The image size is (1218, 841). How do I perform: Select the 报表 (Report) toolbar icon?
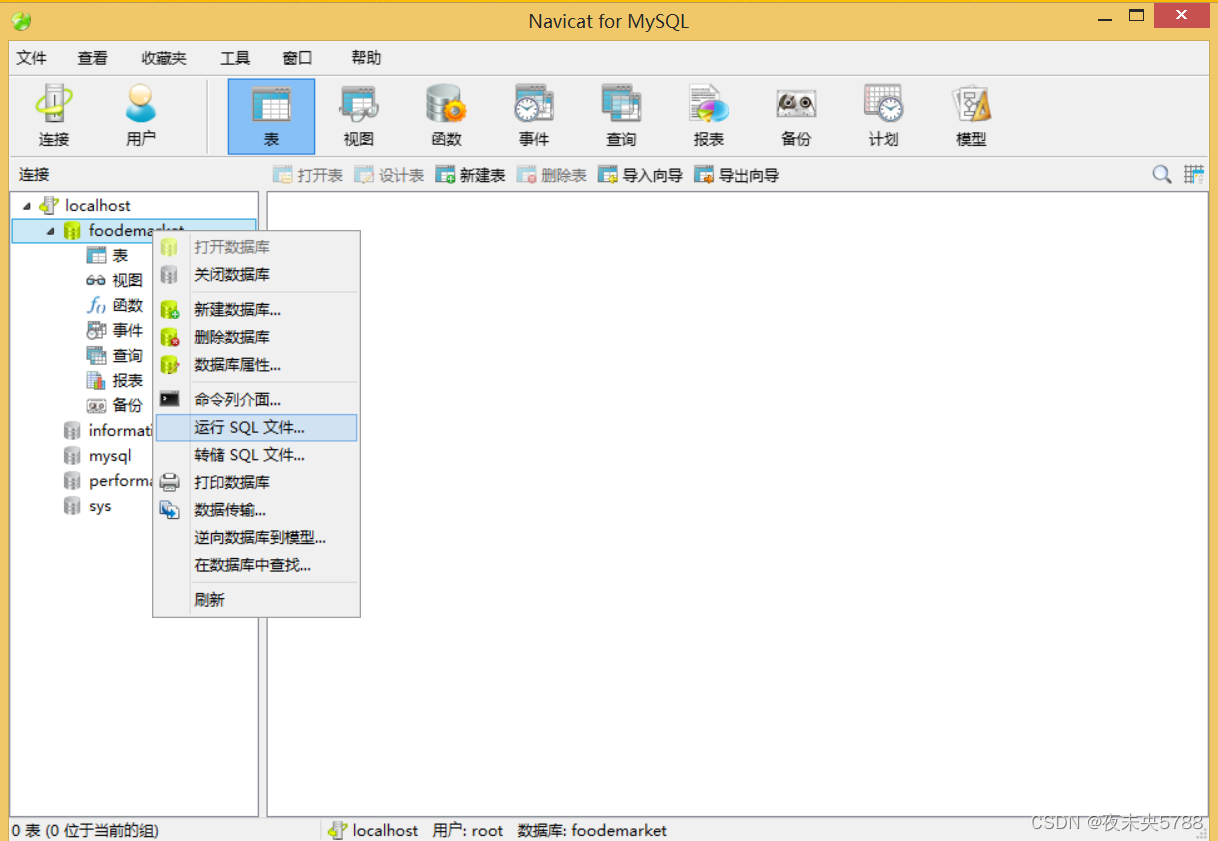708,116
